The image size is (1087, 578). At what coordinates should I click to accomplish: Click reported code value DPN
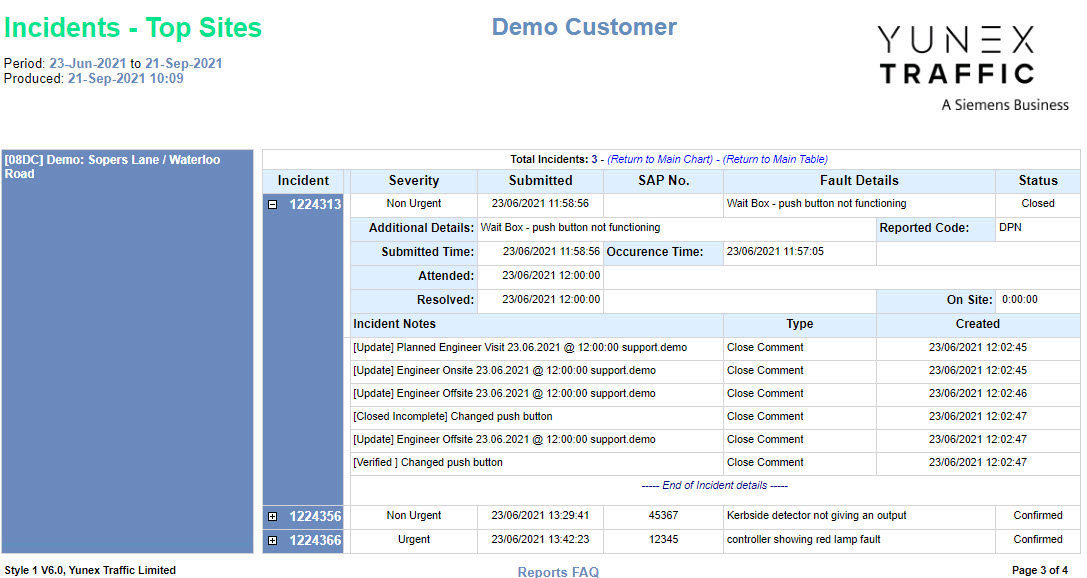pyautogui.click(x=1010, y=227)
